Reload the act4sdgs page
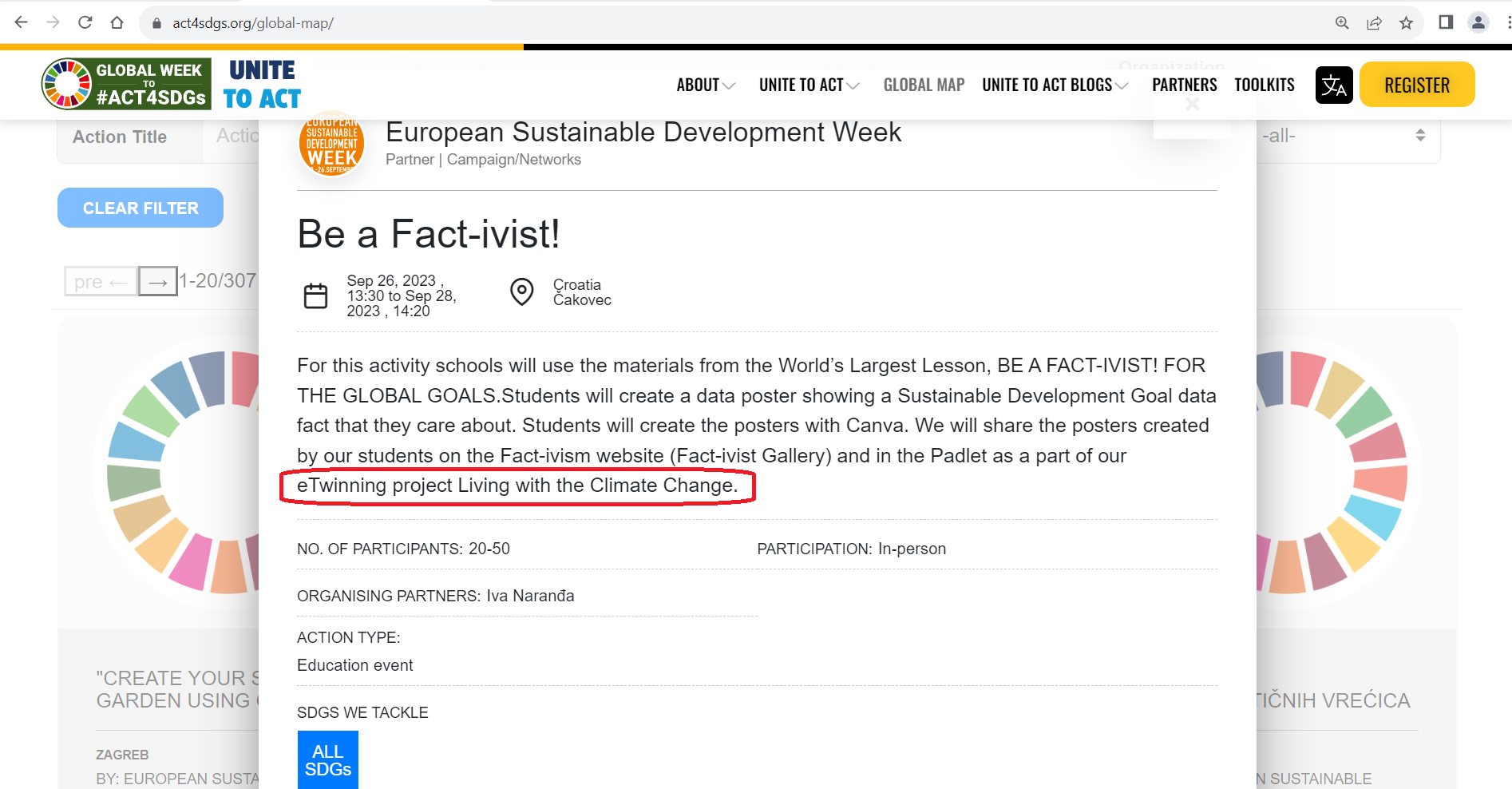 coord(85,22)
